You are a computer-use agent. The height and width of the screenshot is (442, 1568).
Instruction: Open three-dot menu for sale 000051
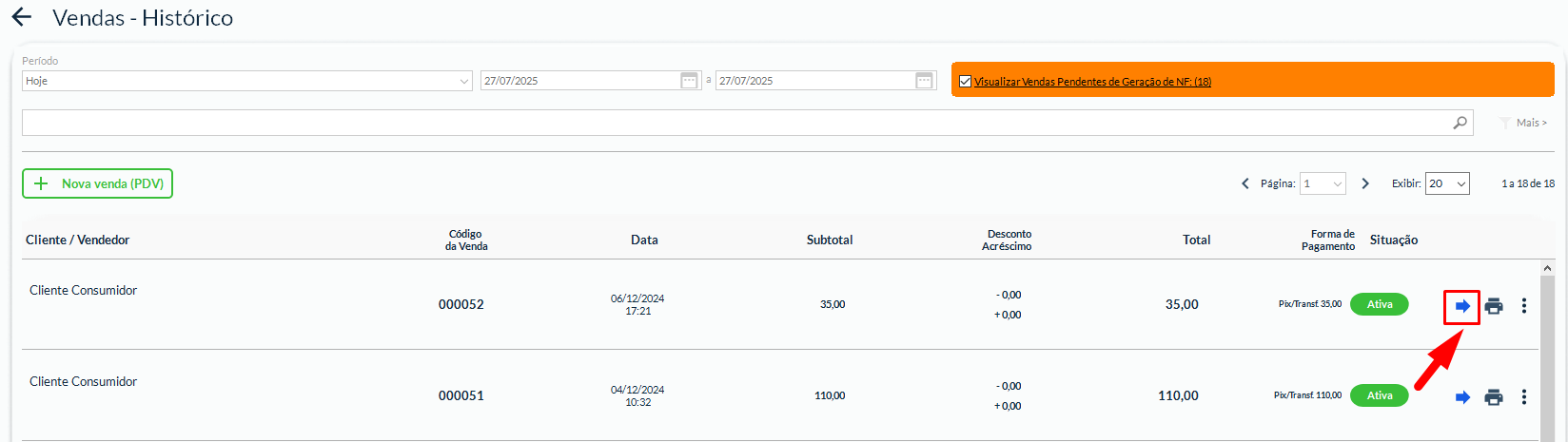pyautogui.click(x=1524, y=397)
